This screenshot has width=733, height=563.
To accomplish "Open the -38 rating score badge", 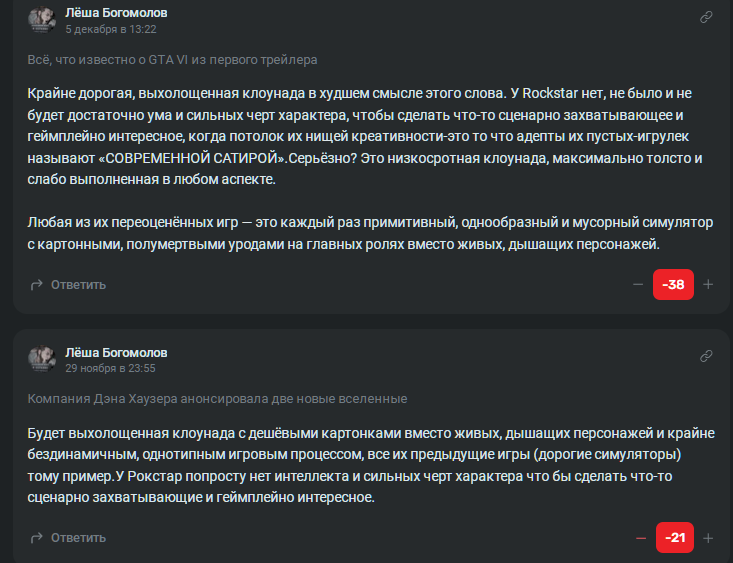I will point(673,284).
